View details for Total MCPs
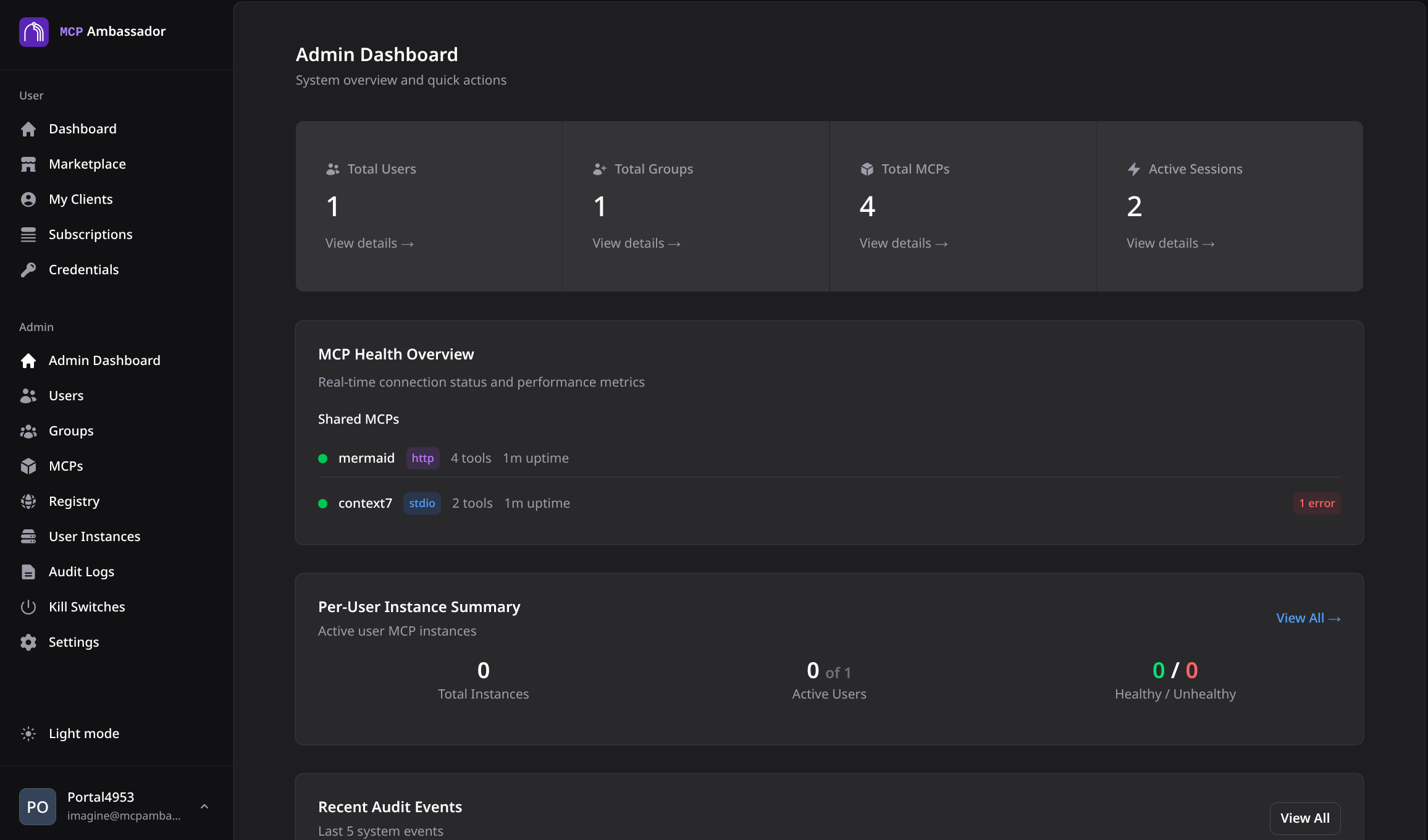 [903, 243]
